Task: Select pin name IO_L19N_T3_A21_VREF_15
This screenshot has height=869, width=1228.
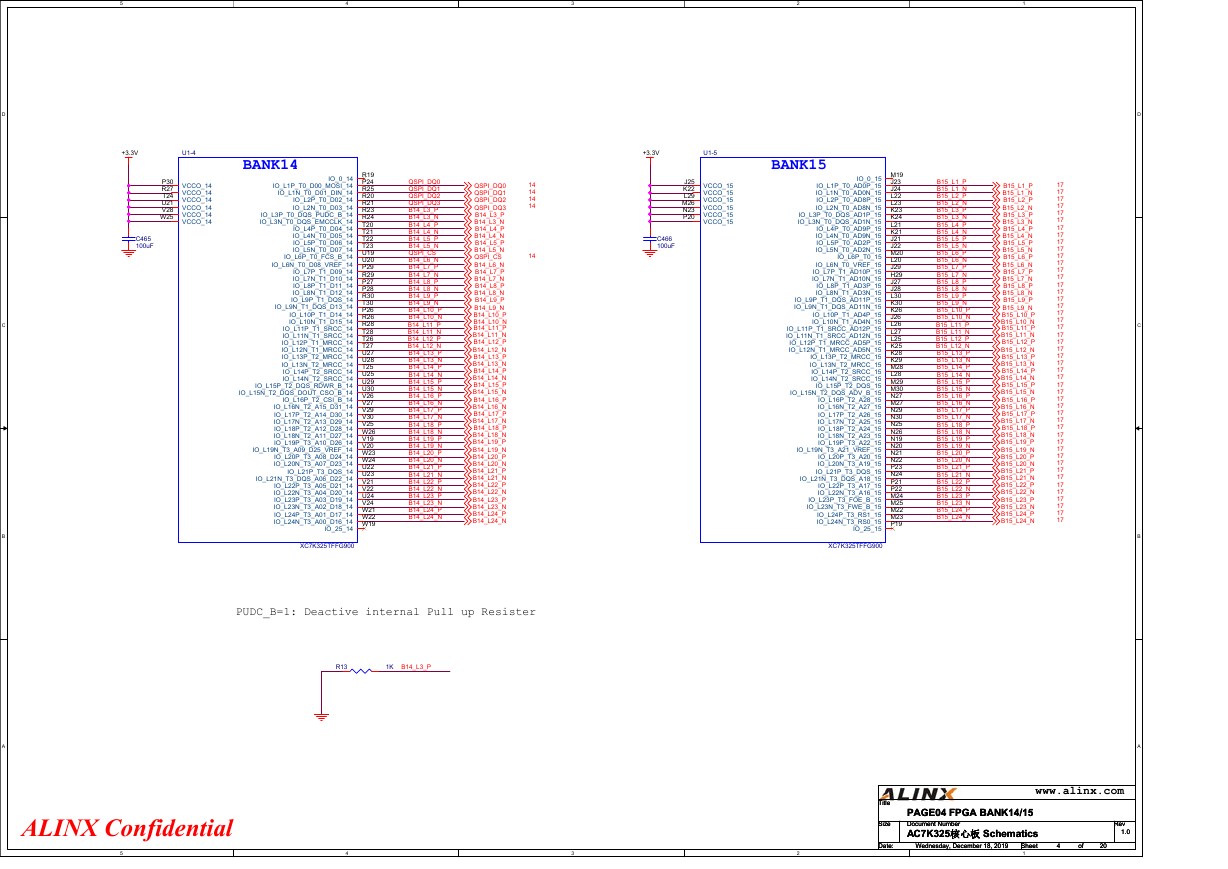Action: pyautogui.click(x=839, y=450)
